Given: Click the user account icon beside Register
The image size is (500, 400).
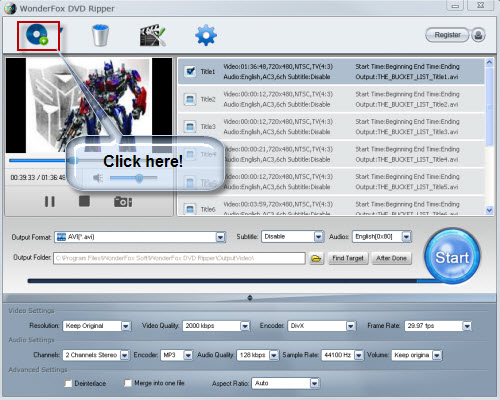Looking at the screenshot, I should click(x=478, y=35).
